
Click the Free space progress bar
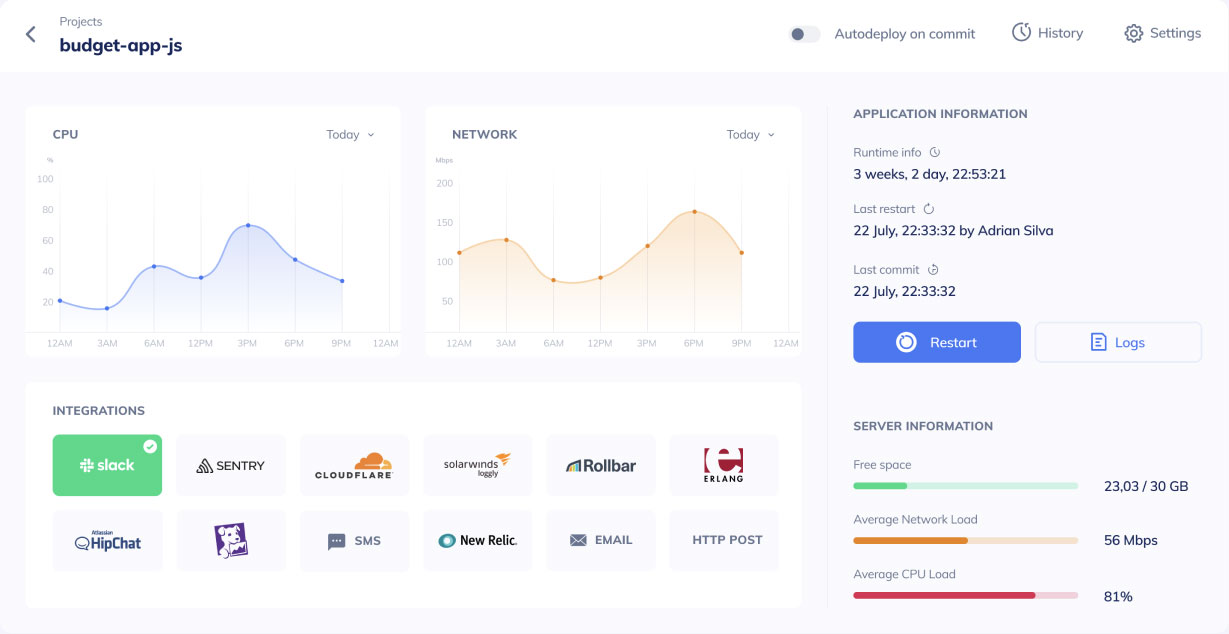(x=965, y=486)
